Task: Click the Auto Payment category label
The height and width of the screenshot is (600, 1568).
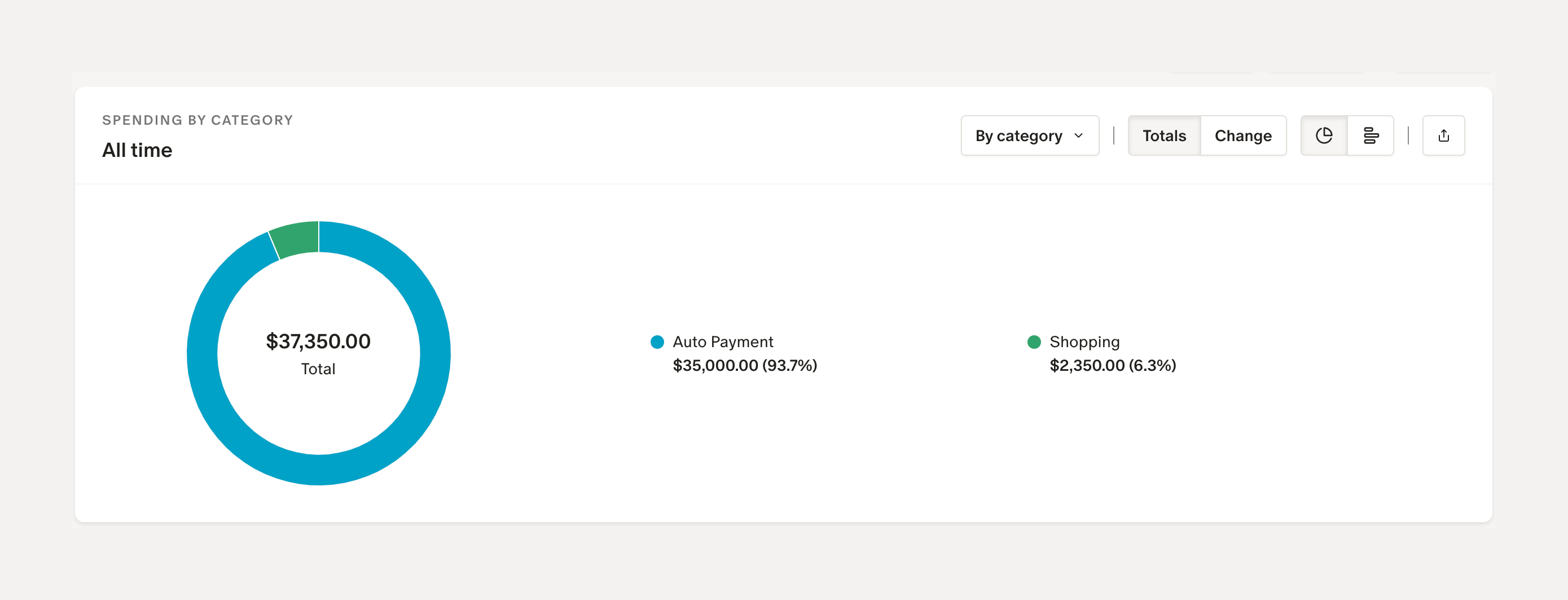Action: [723, 341]
